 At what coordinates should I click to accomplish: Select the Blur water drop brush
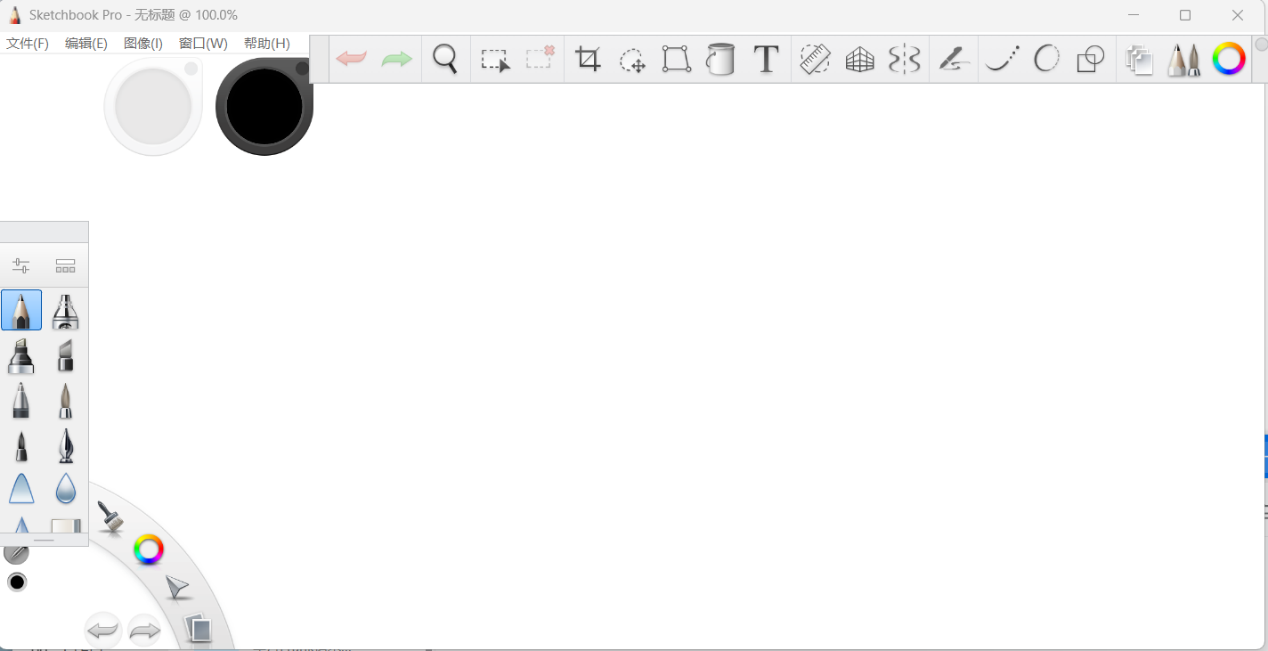pyautogui.click(x=66, y=488)
